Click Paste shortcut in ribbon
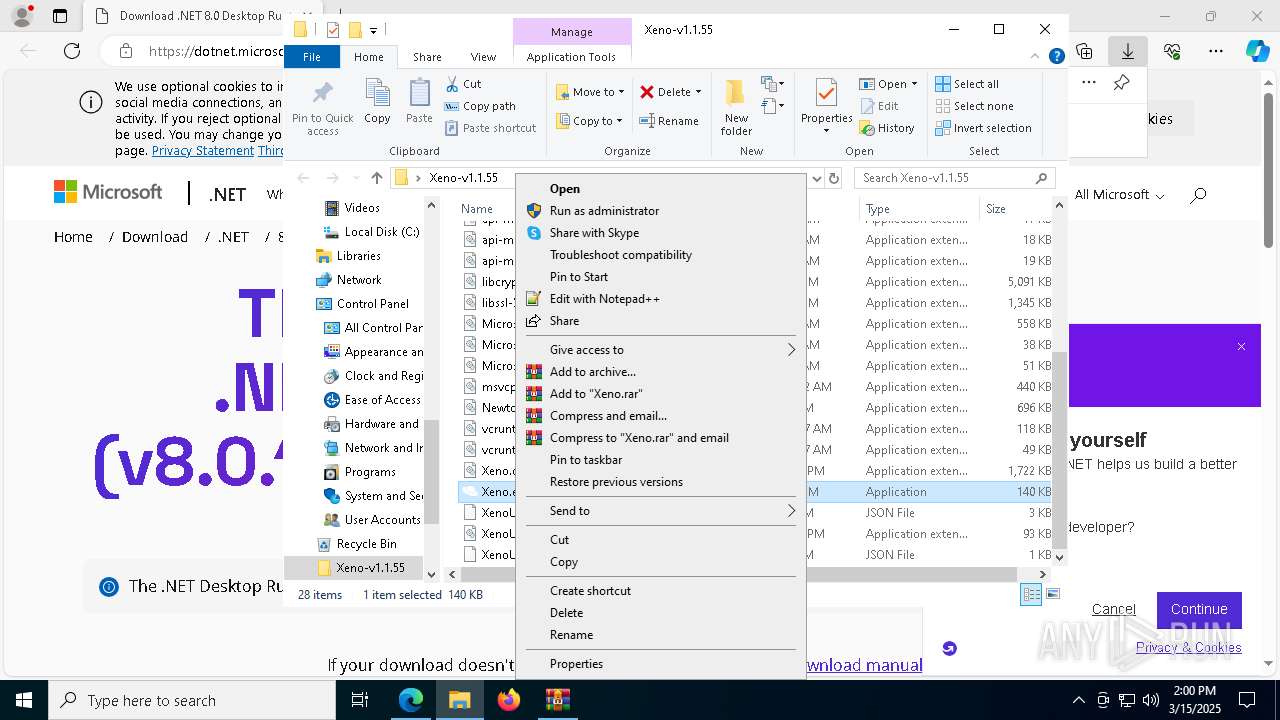 pyautogui.click(x=490, y=128)
